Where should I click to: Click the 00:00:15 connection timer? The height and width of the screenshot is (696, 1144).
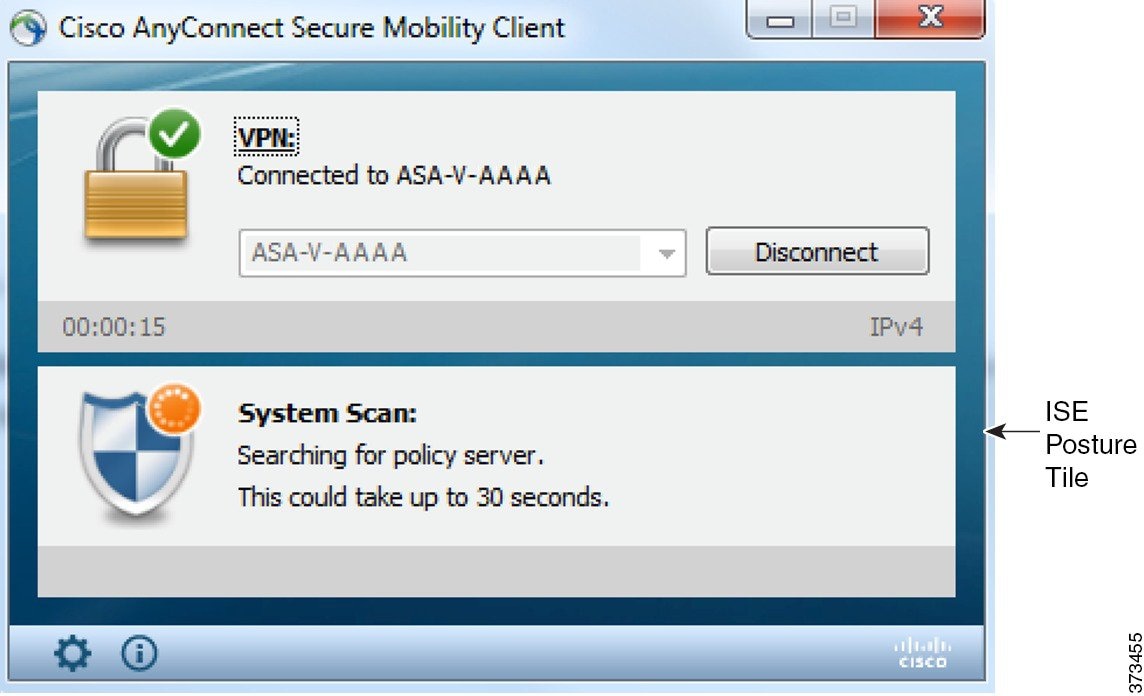[x=114, y=327]
